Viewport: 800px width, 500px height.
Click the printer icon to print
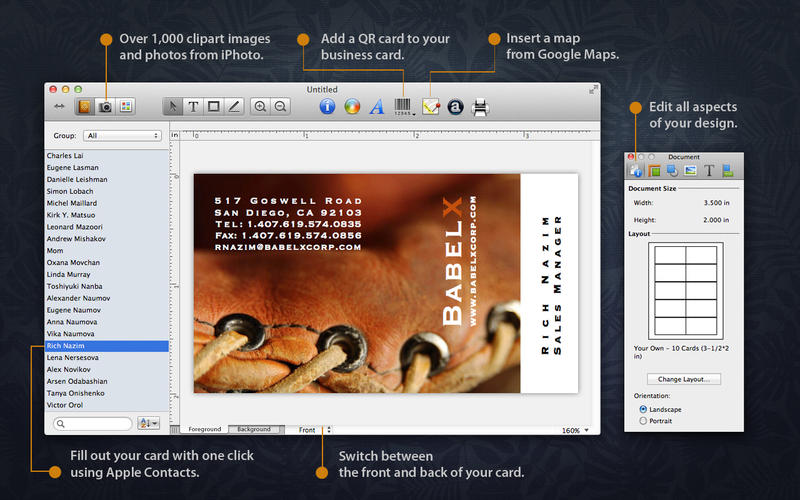click(480, 106)
